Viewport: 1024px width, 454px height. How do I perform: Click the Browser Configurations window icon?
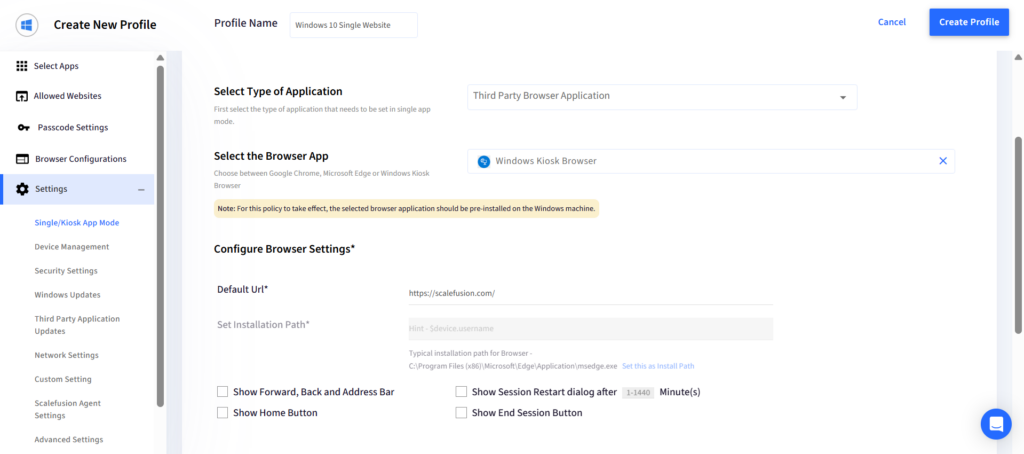(22, 159)
